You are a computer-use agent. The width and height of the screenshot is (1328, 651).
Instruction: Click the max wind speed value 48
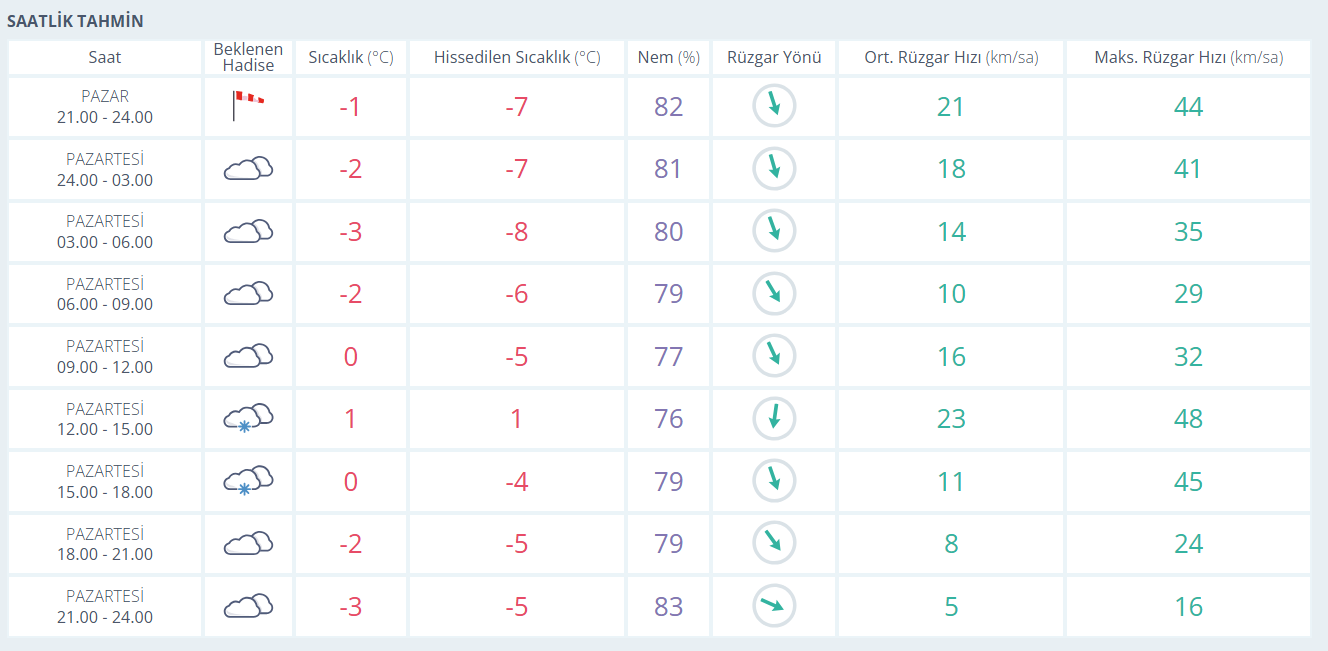tap(1188, 418)
